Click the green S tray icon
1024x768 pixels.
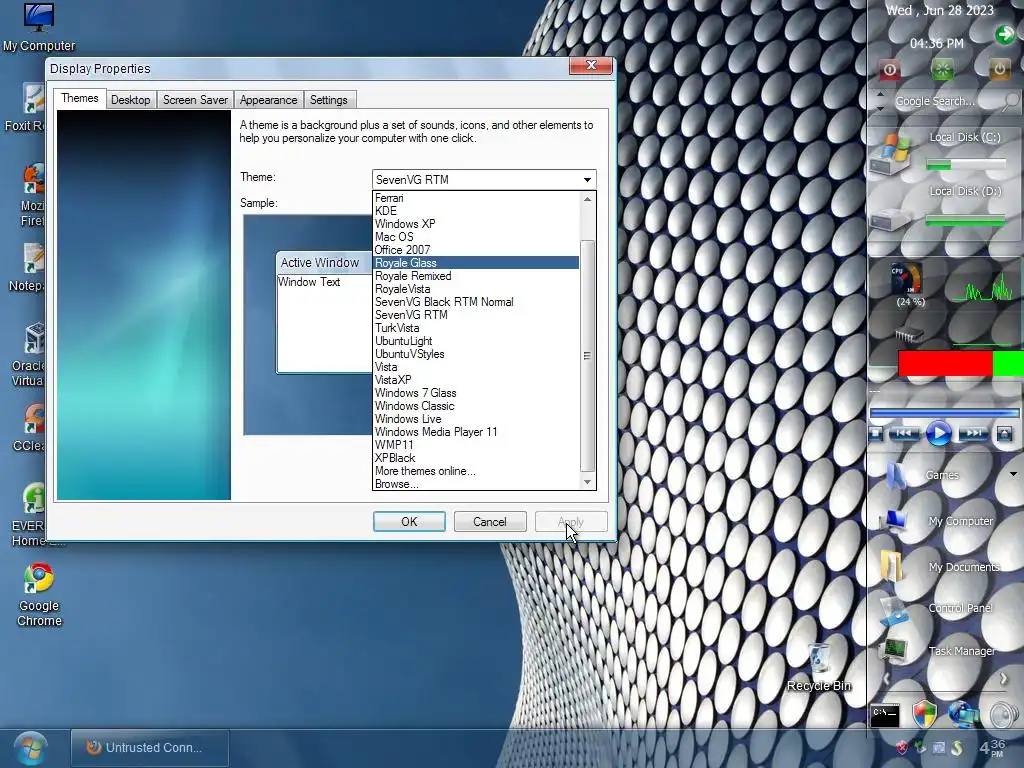[957, 748]
